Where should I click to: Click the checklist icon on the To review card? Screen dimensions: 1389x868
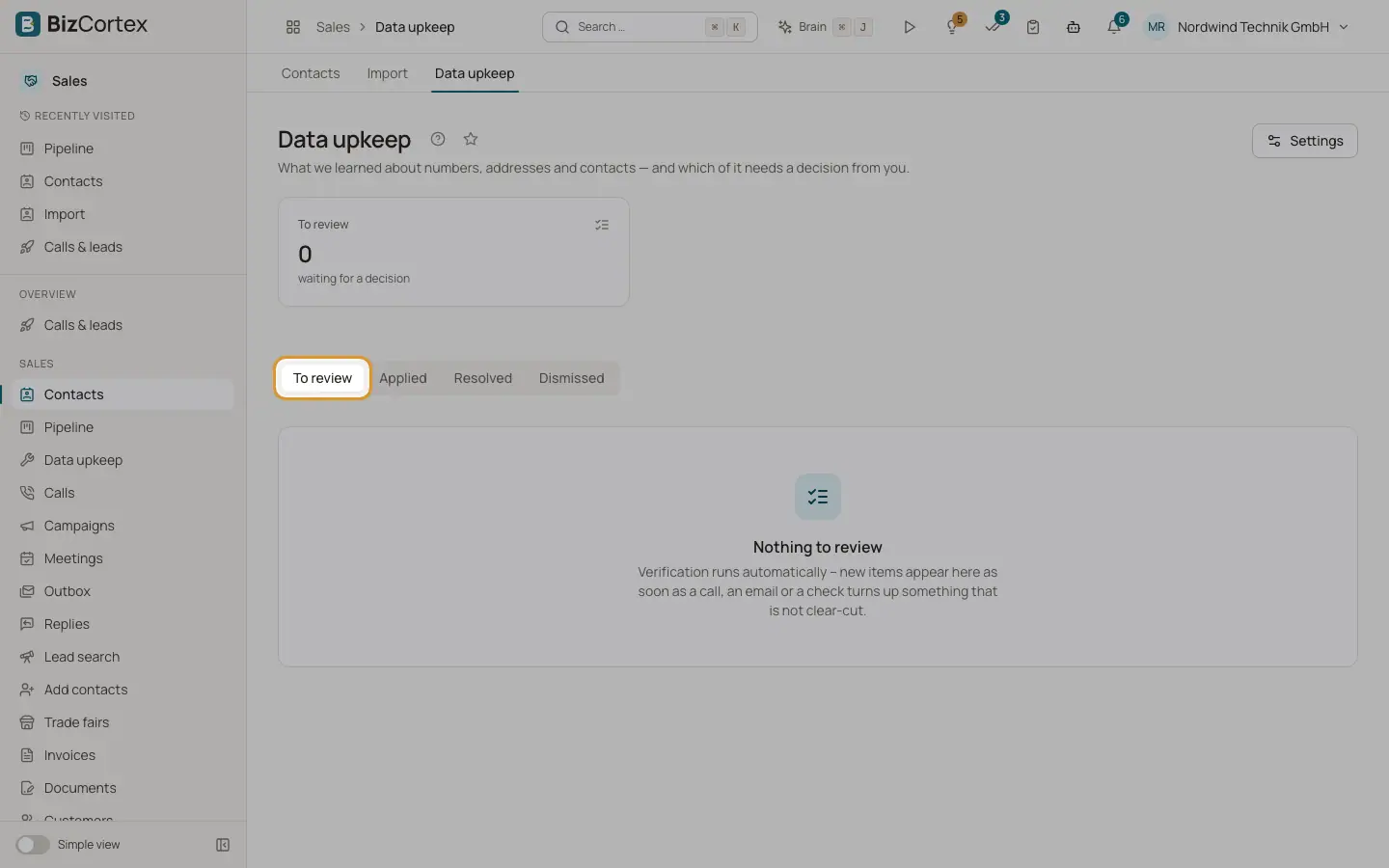click(x=602, y=225)
